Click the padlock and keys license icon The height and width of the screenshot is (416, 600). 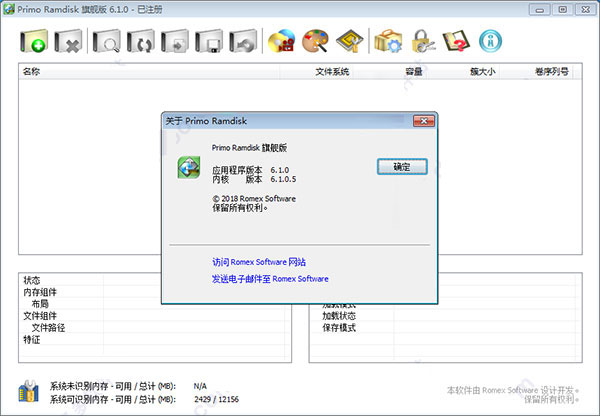click(423, 41)
